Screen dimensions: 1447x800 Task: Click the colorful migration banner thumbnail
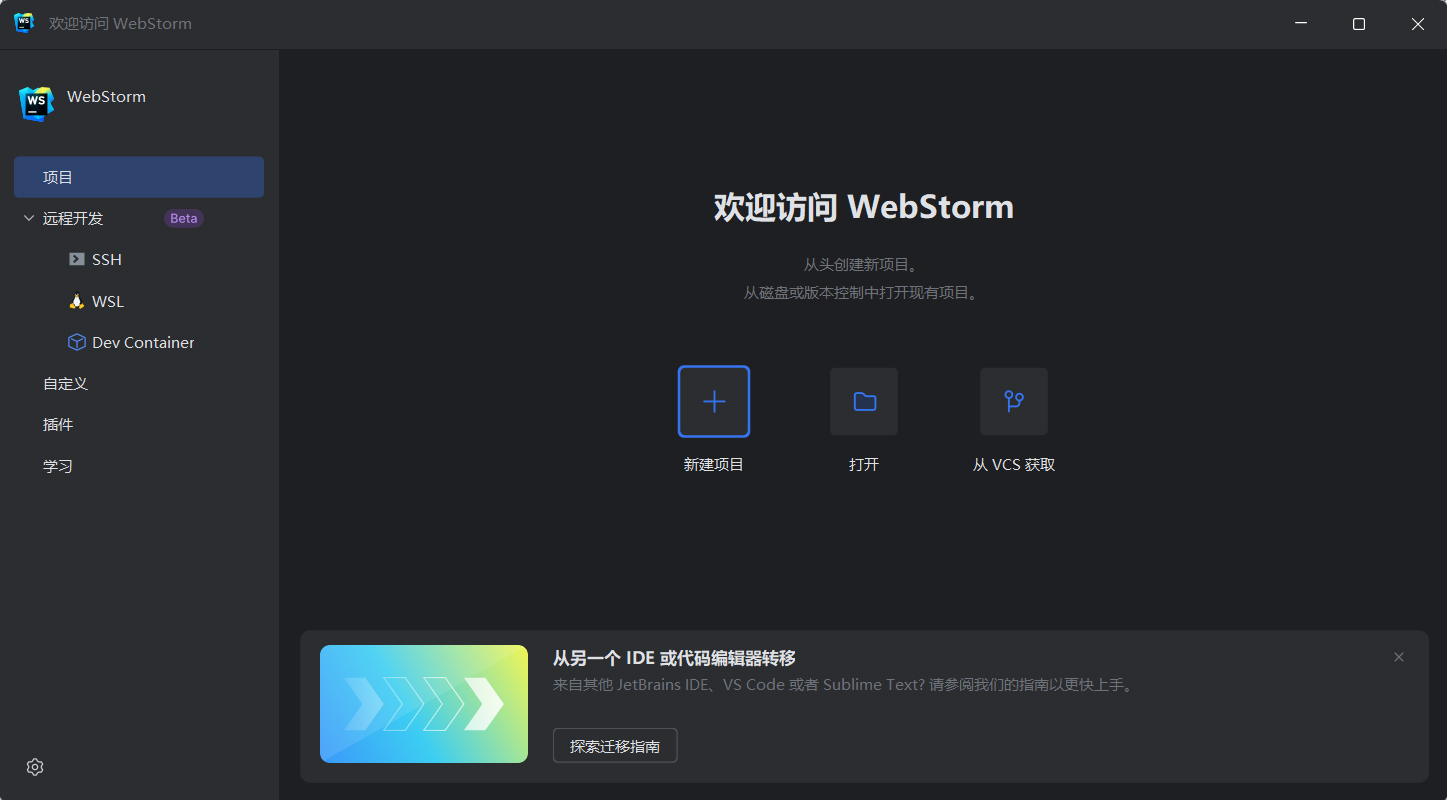pos(423,704)
